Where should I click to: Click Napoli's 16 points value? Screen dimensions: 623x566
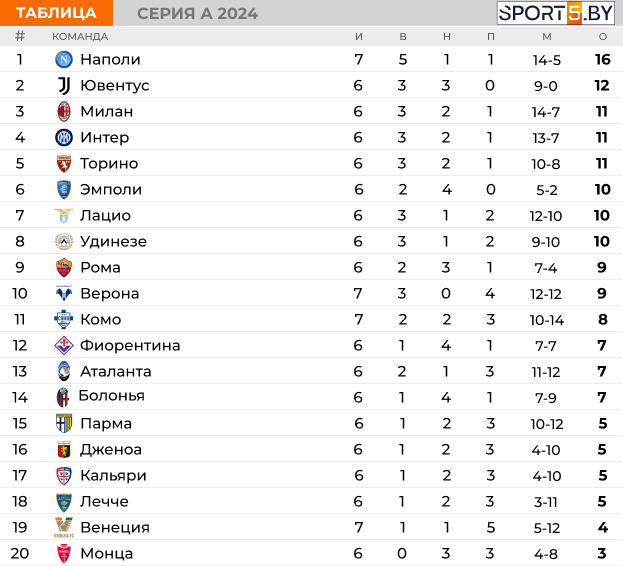[603, 60]
